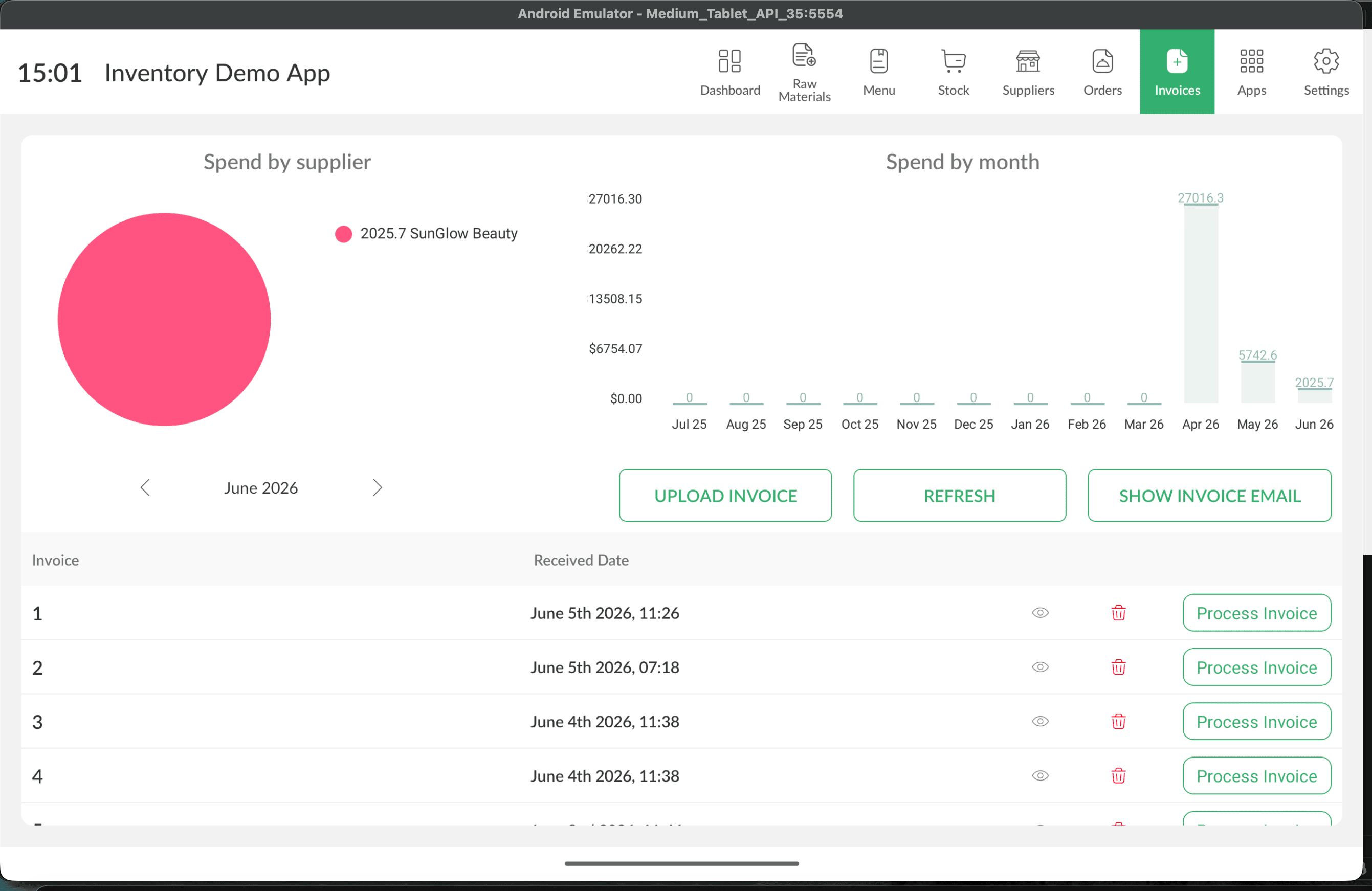Process Invoice for row 1

(1257, 613)
